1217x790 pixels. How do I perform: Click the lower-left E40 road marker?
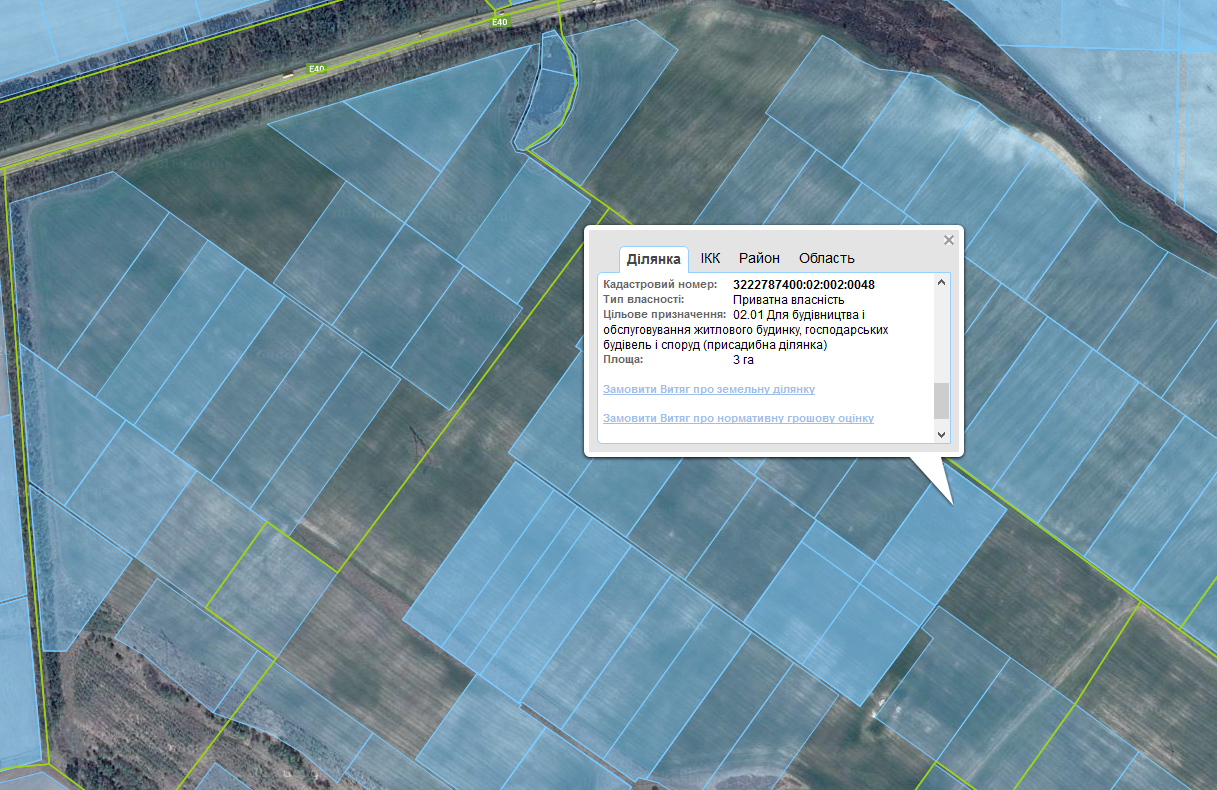coord(317,69)
